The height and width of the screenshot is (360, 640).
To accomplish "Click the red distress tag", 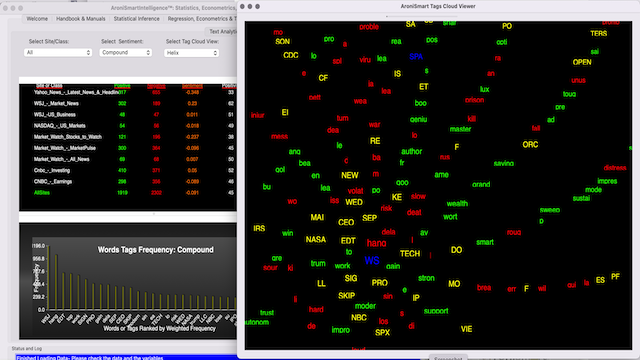I will (615, 168).
